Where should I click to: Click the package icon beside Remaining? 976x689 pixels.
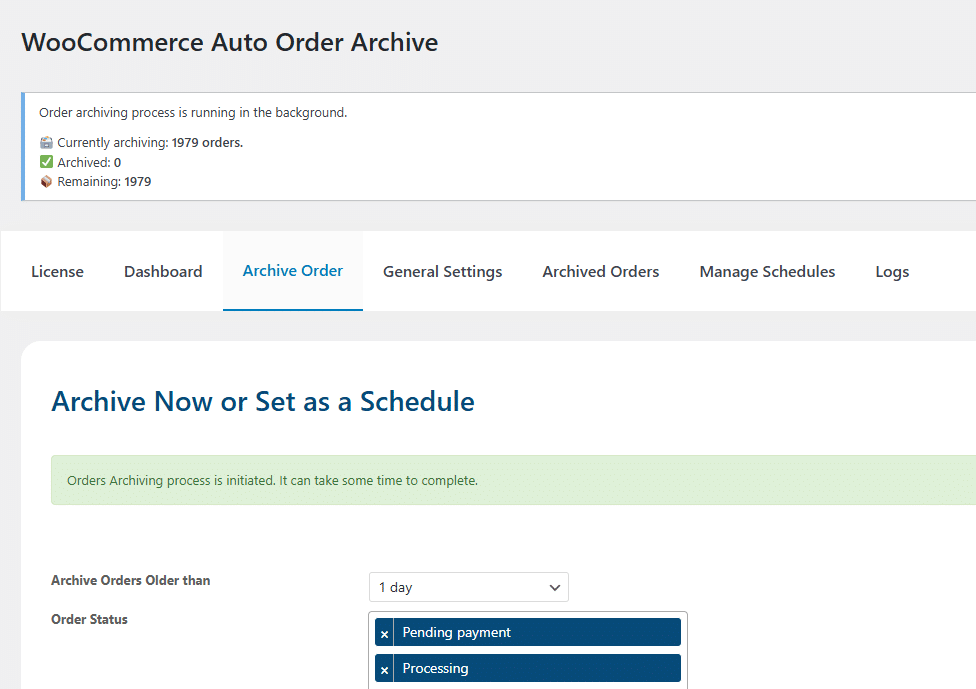click(x=46, y=181)
